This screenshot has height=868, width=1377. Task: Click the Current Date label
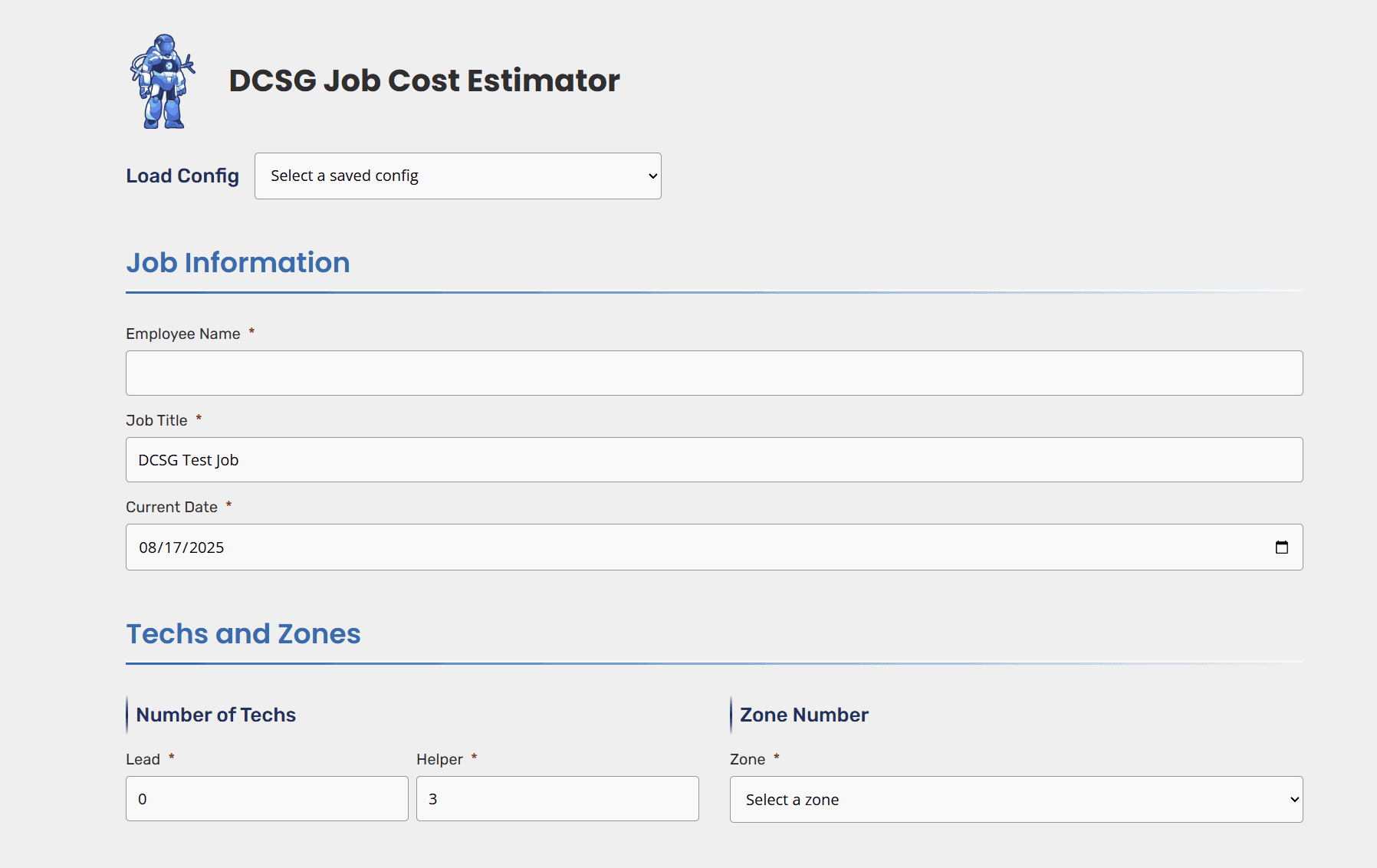tap(172, 507)
